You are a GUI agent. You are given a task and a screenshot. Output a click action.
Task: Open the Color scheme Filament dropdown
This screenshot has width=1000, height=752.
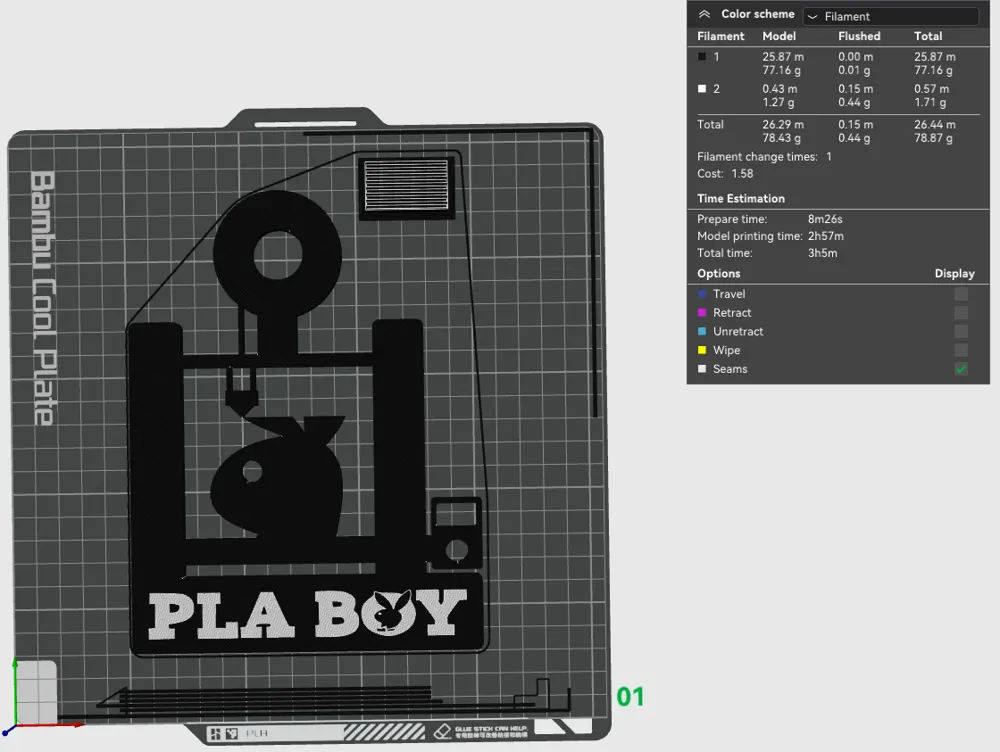pyautogui.click(x=890, y=15)
